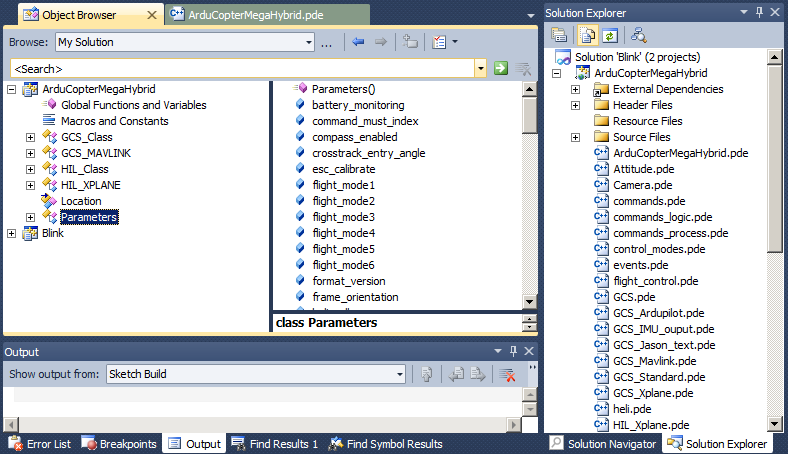Click the green search go button
The image size is (788, 454).
pyautogui.click(x=501, y=68)
